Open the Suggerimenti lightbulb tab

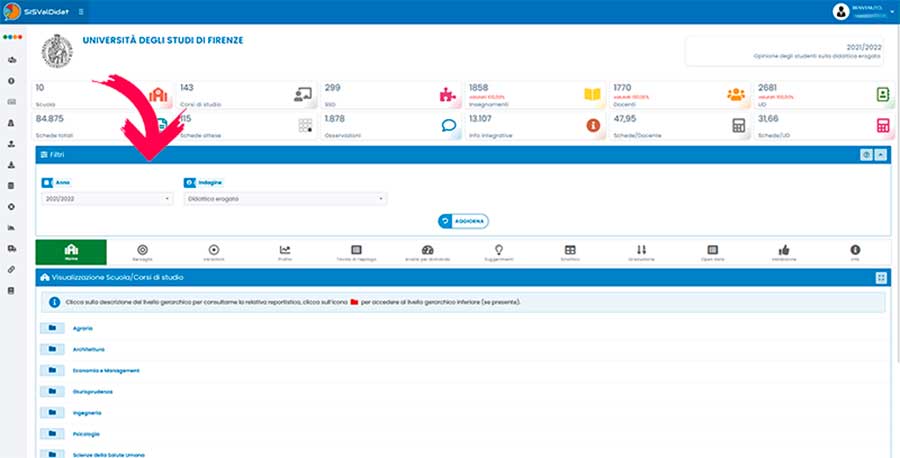point(498,252)
